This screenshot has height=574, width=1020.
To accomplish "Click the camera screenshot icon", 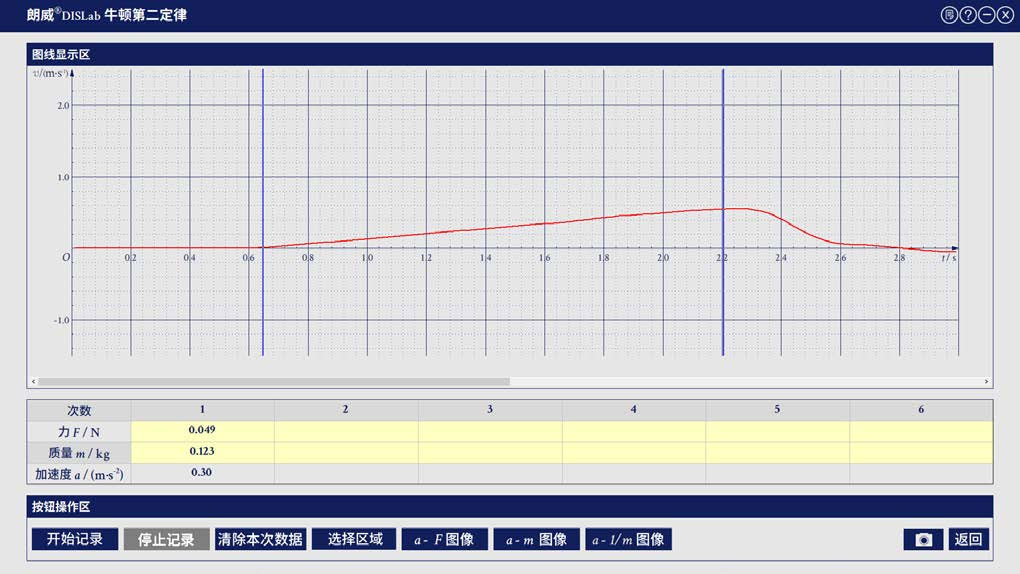I will point(923,540).
